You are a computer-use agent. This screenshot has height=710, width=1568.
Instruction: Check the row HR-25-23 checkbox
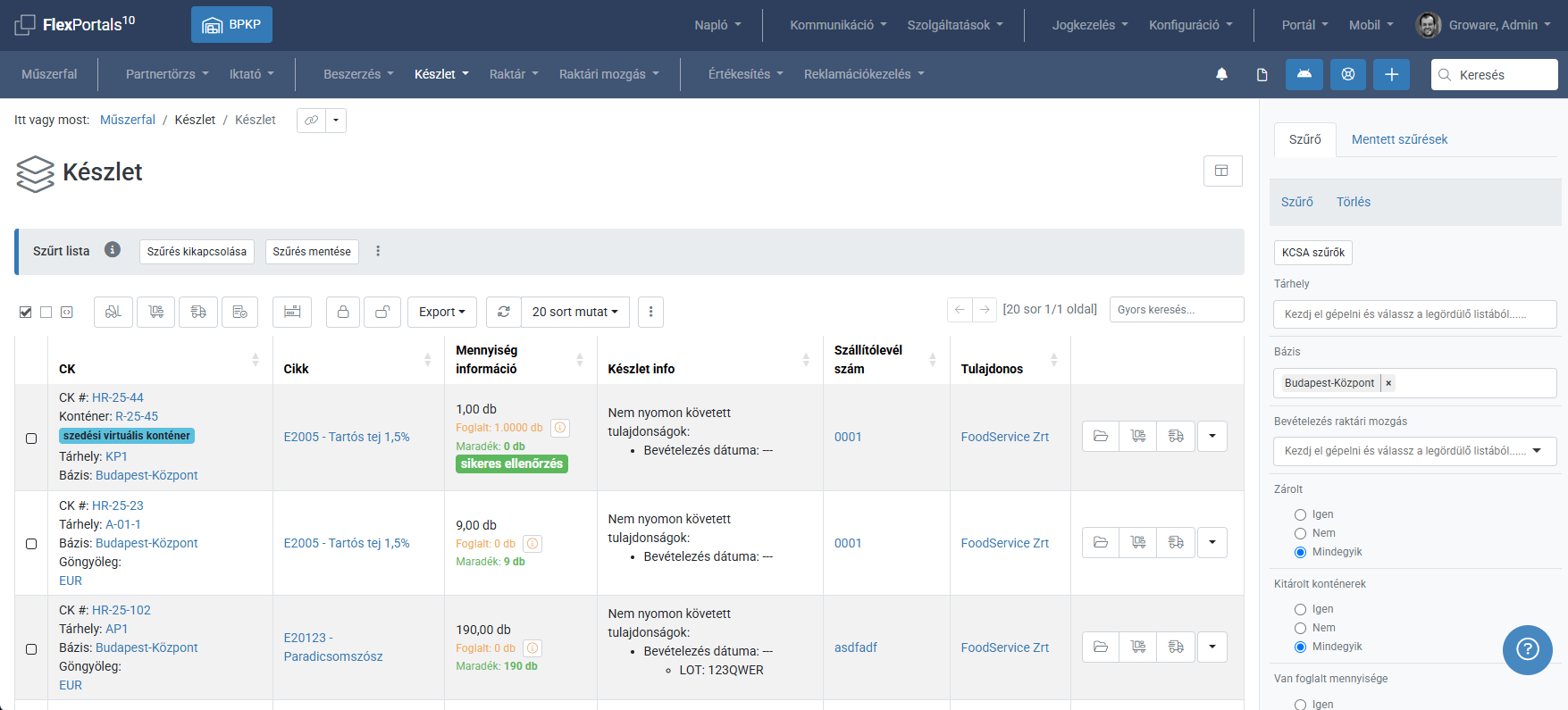click(31, 544)
